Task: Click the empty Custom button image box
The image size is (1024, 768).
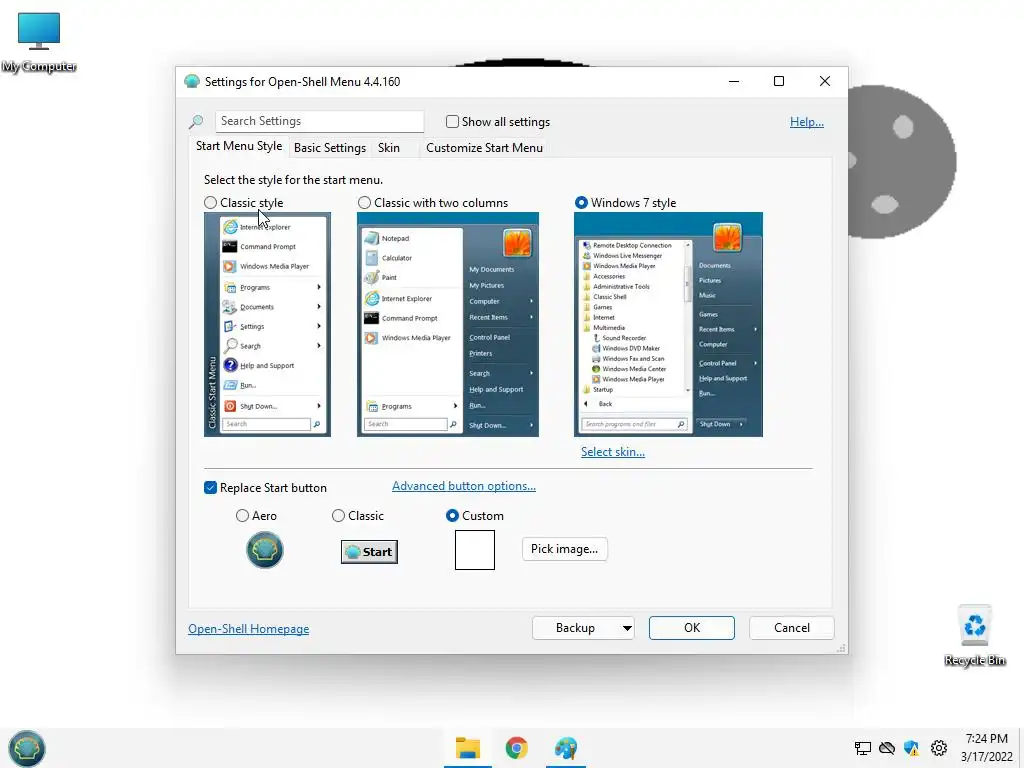Action: pyautogui.click(x=475, y=550)
